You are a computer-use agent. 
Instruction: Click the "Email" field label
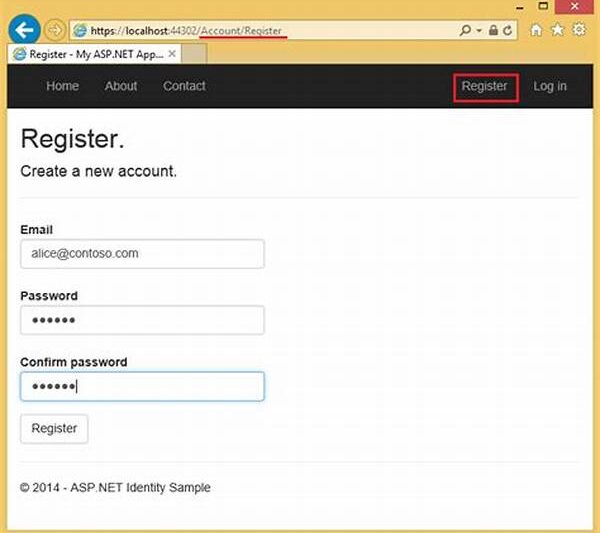[37, 230]
